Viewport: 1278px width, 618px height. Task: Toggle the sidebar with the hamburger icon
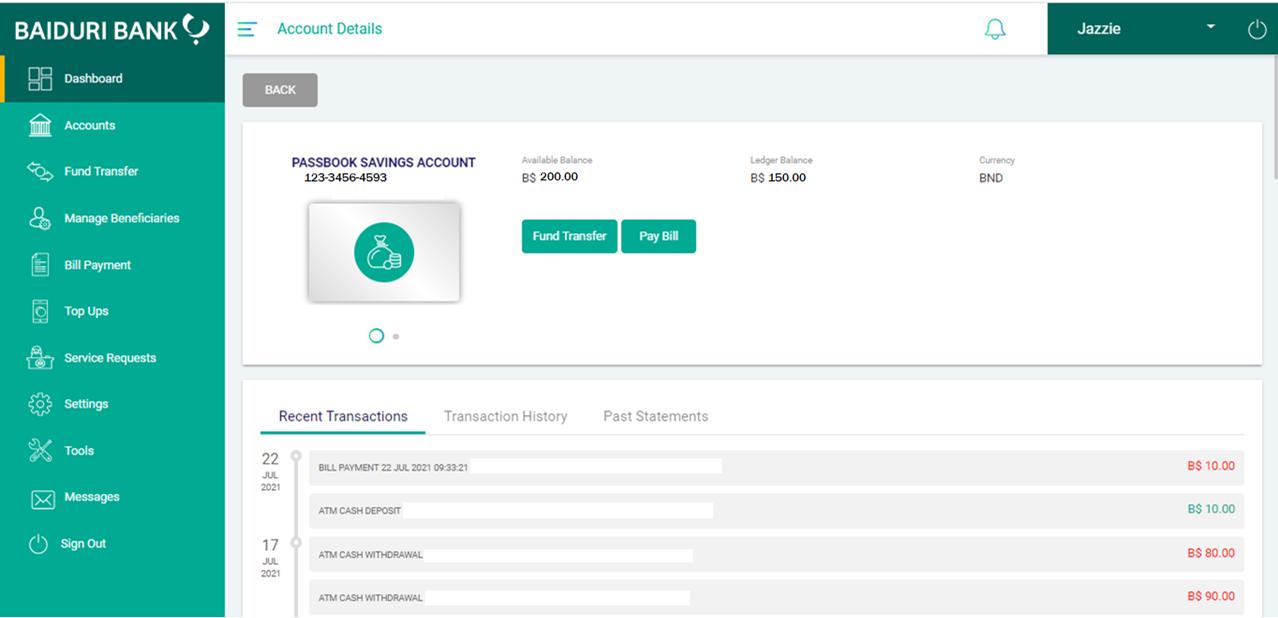(x=246, y=29)
